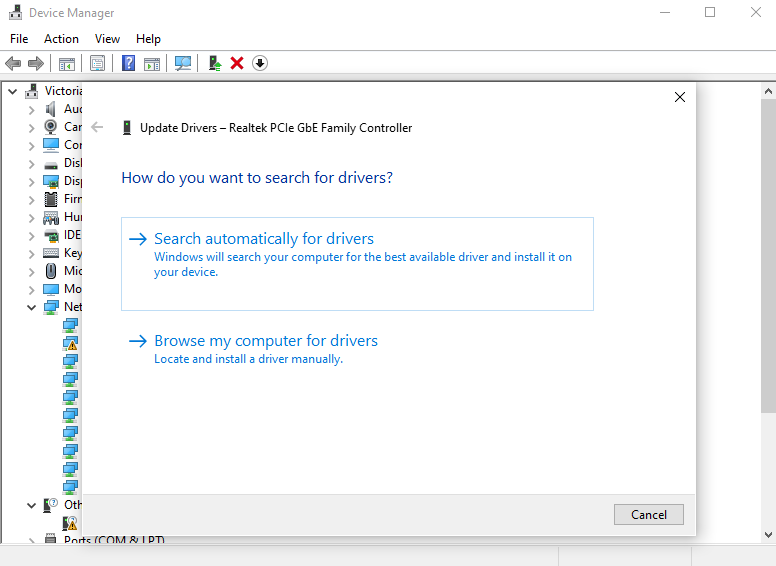Expand the Display adapters category chevron
The height and width of the screenshot is (566, 776).
32,182
